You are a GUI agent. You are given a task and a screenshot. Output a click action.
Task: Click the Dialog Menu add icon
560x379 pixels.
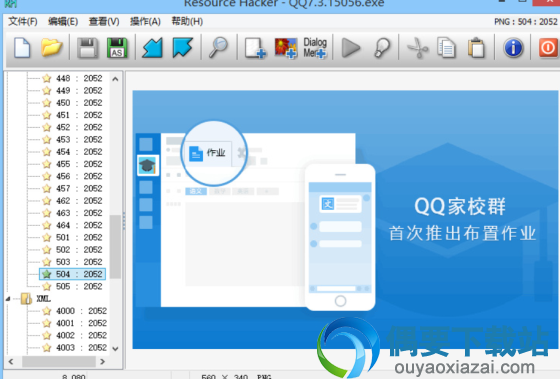pyautogui.click(x=315, y=48)
